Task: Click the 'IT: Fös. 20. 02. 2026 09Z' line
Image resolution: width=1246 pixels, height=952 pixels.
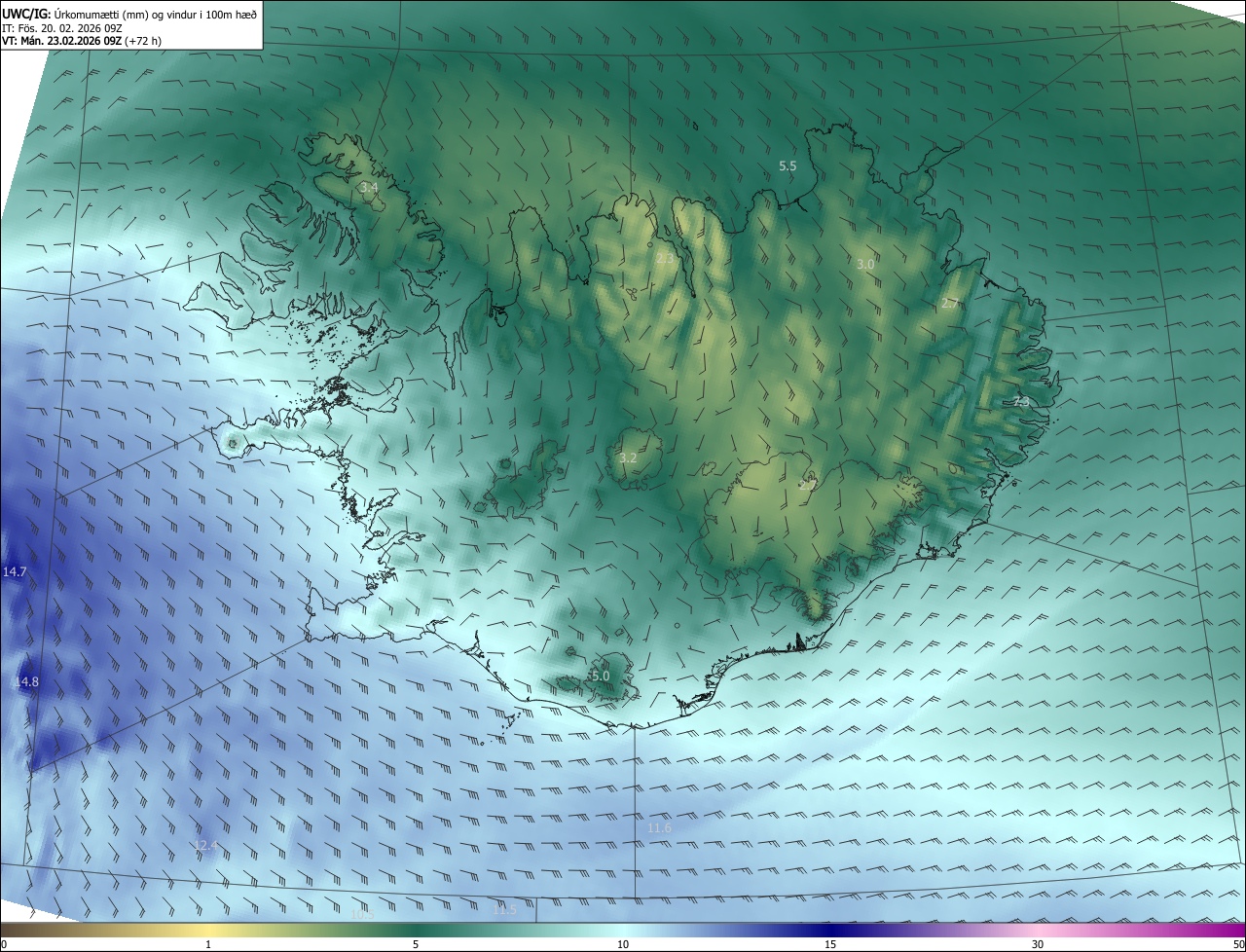Action: click(61, 27)
